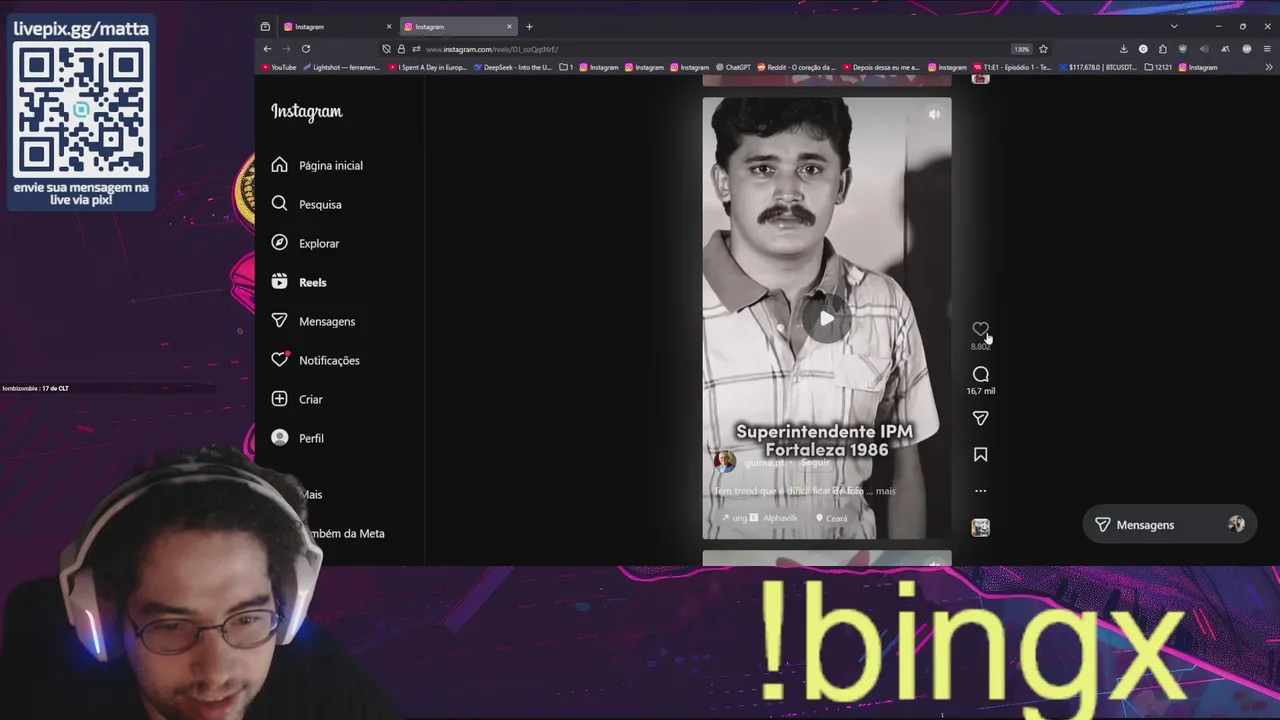The width and height of the screenshot is (1280, 720).
Task: Click the 8.802 likes count
Action: 980,347
